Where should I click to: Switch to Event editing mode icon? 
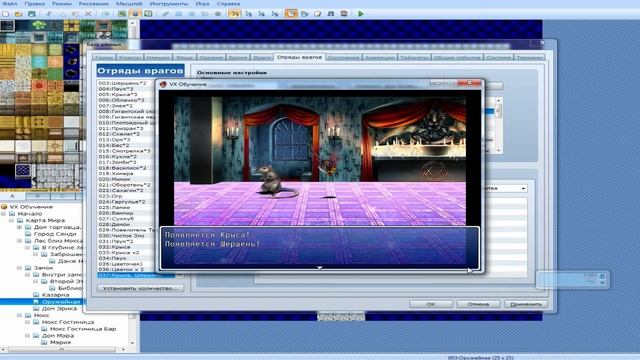(135, 13)
